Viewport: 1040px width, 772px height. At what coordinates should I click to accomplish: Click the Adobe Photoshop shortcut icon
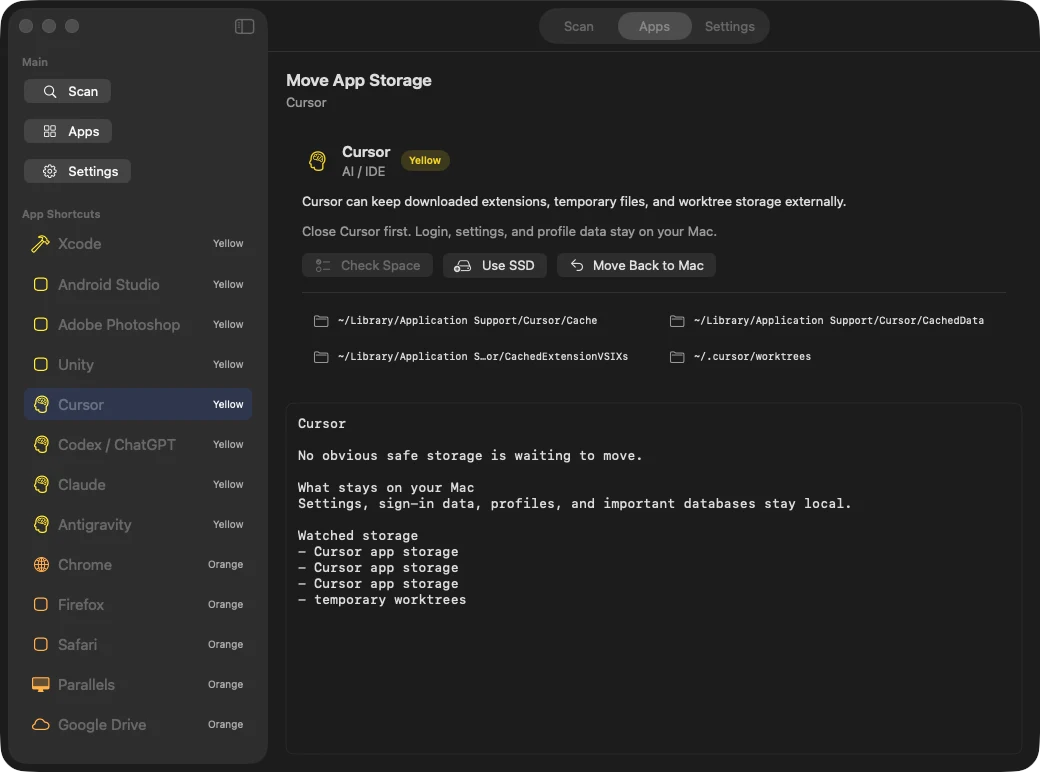(40, 324)
